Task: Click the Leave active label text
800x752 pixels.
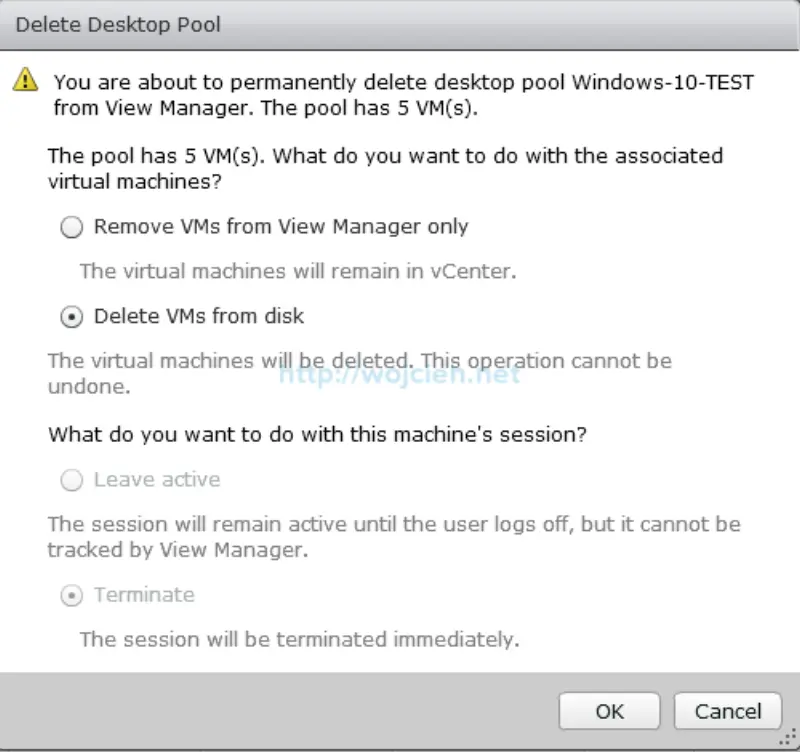Action: 156,480
